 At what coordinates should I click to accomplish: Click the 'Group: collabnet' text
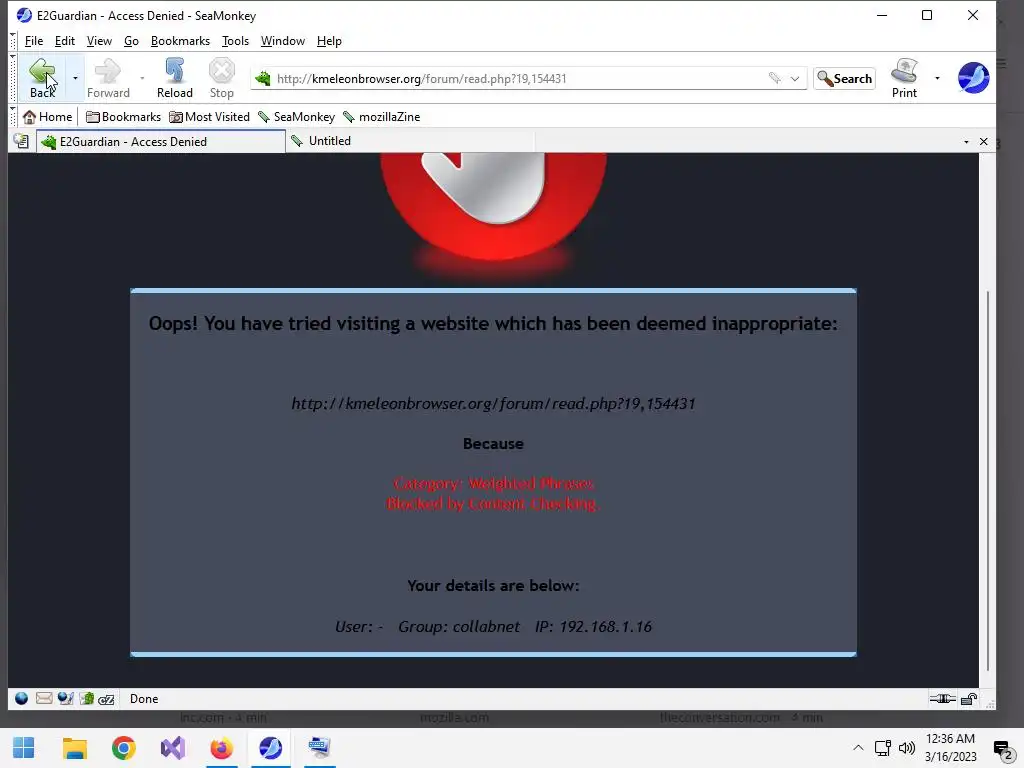coord(458,626)
